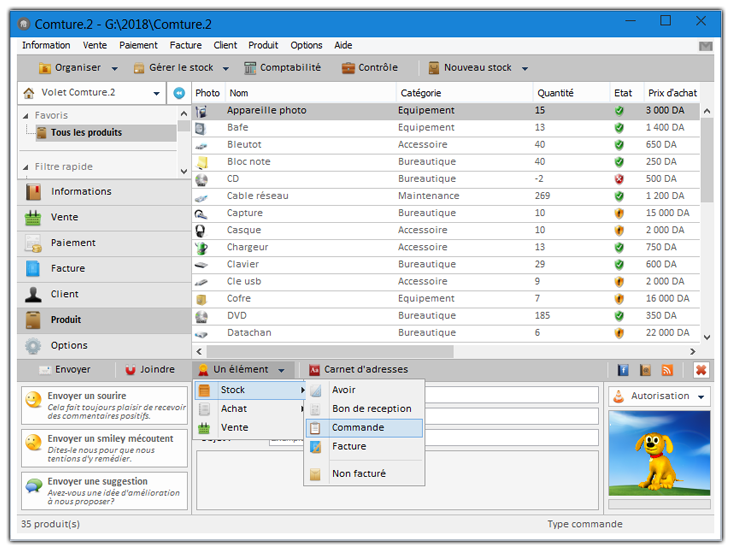Click the yellow dog thumbnail image

tap(658, 452)
